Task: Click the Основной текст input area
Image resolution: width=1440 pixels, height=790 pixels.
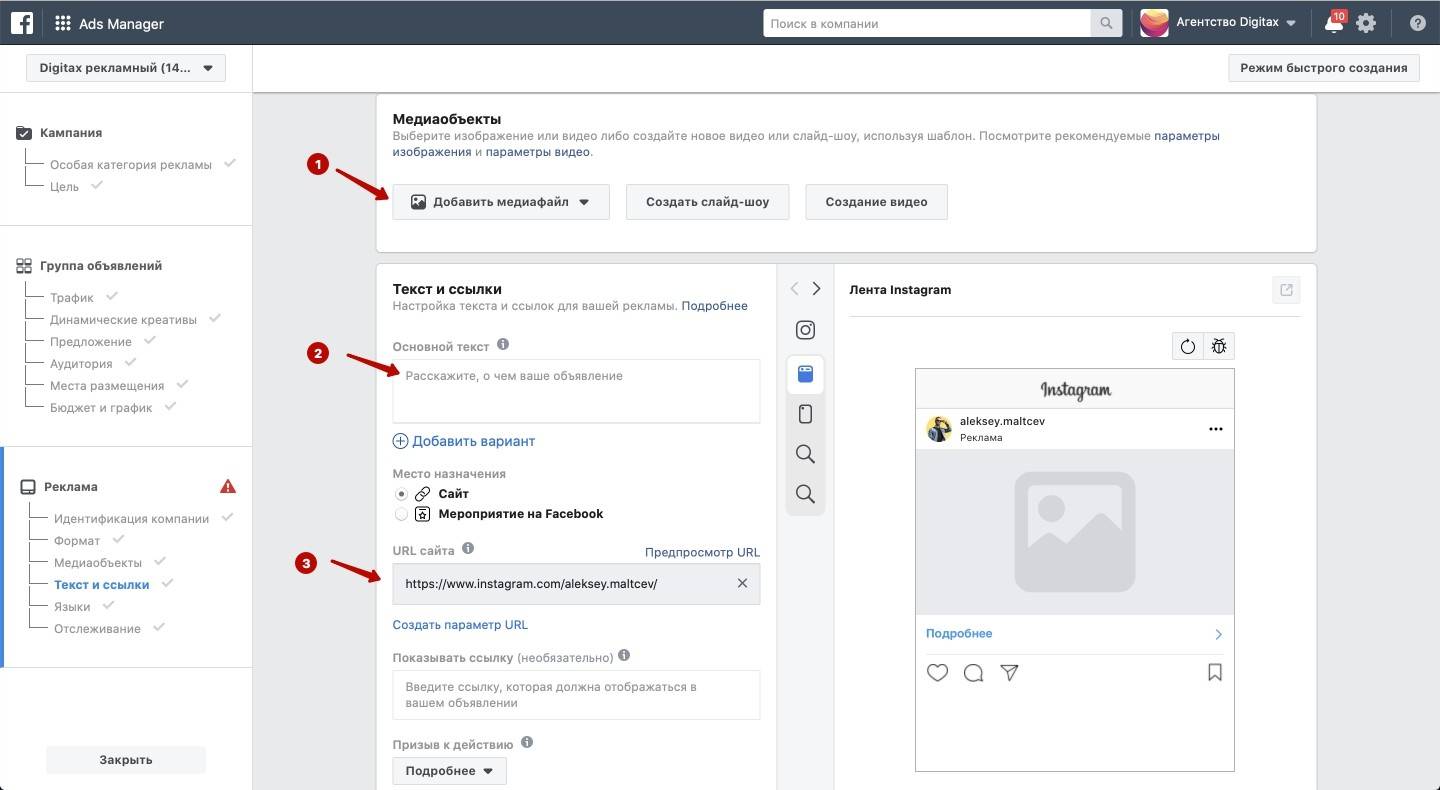Action: click(x=576, y=391)
